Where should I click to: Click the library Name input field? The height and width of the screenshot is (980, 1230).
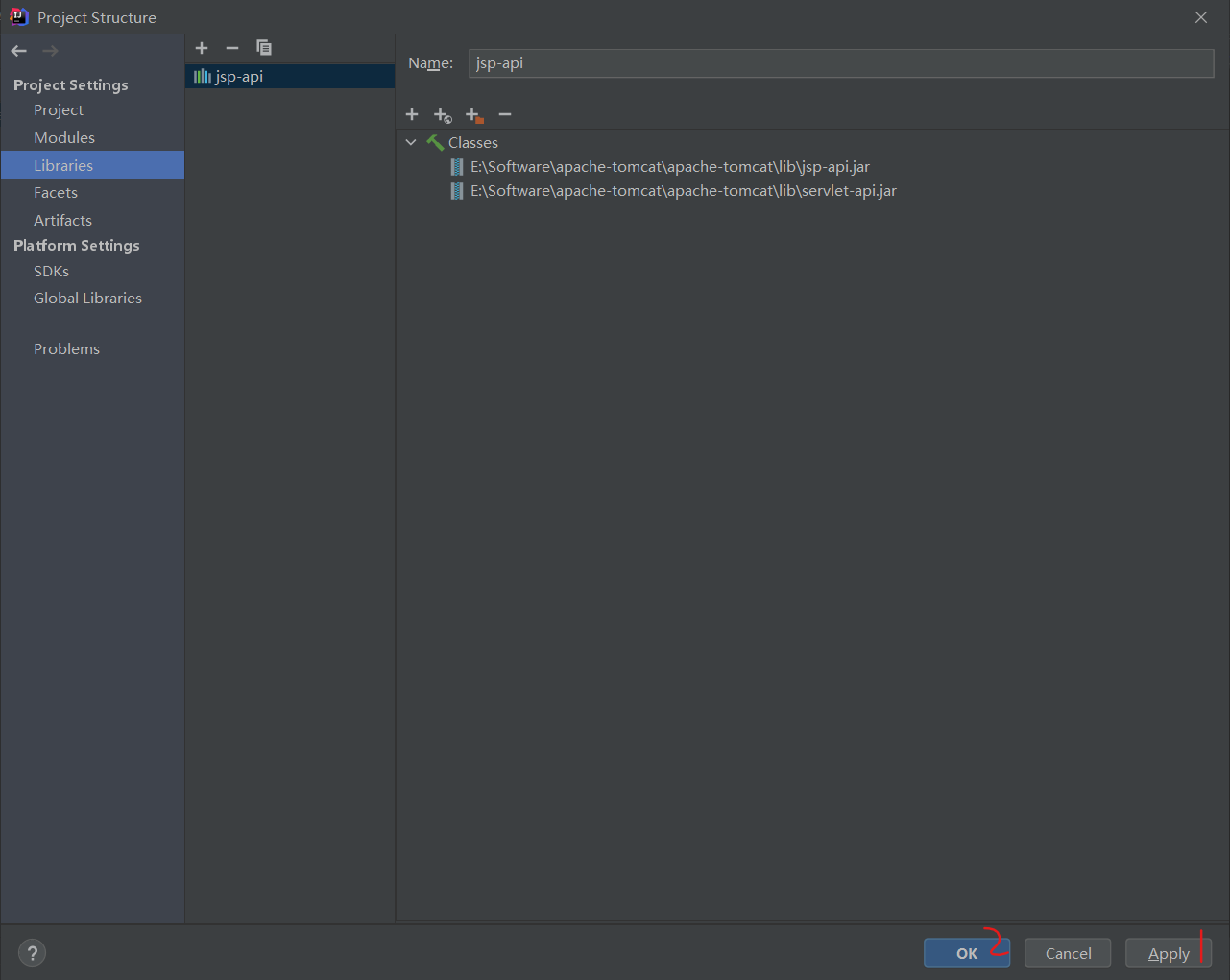(841, 63)
